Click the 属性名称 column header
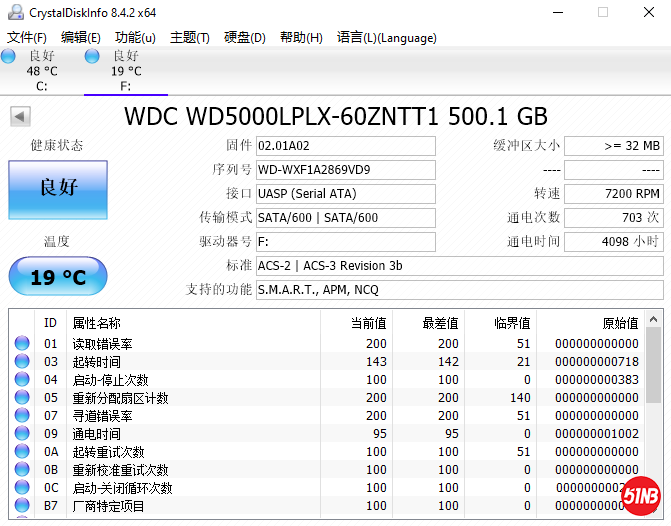The height and width of the screenshot is (526, 671). (x=97, y=323)
